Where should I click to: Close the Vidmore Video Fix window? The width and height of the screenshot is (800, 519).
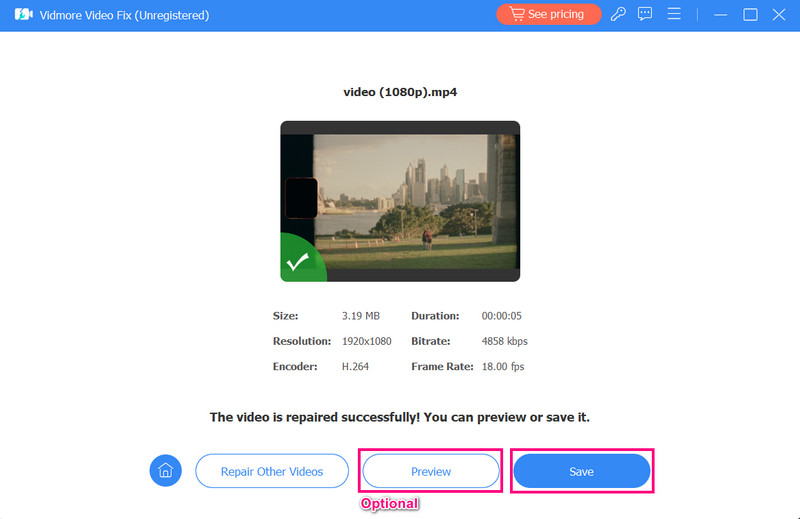click(779, 15)
